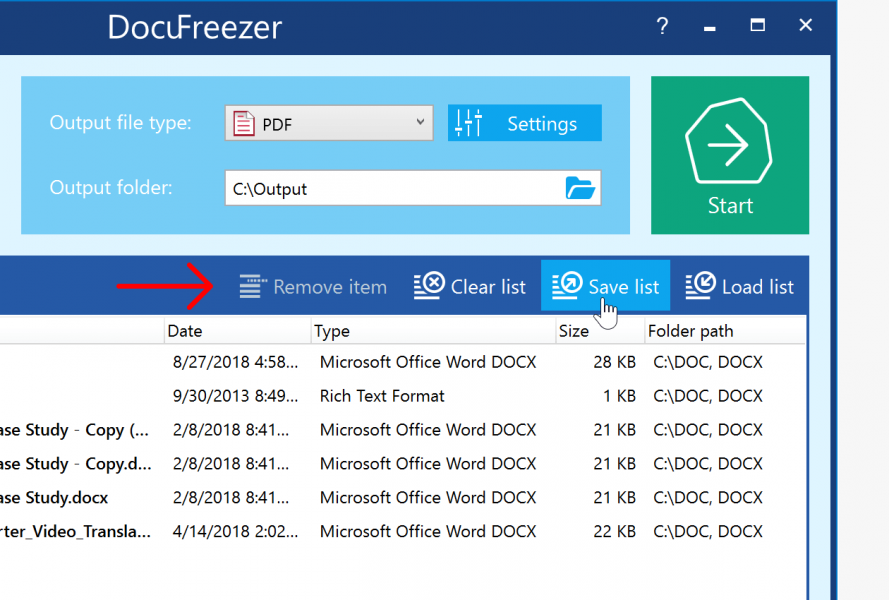The image size is (889, 600).
Task: Sort list by Size column header
Action: [x=574, y=331]
